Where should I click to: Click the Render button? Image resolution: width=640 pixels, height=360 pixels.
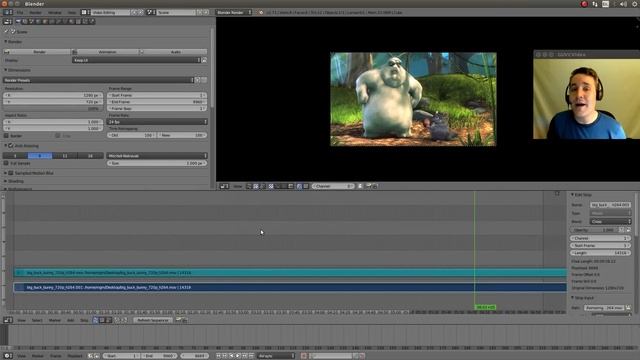37,52
